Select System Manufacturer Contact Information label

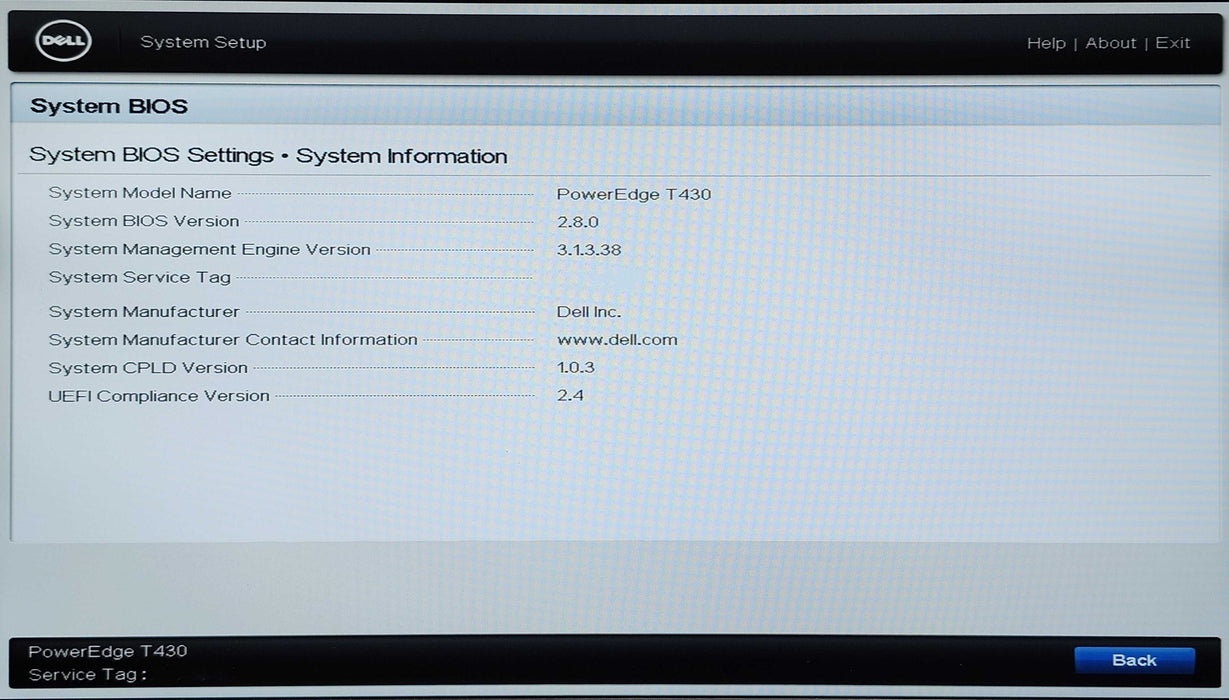(233, 340)
